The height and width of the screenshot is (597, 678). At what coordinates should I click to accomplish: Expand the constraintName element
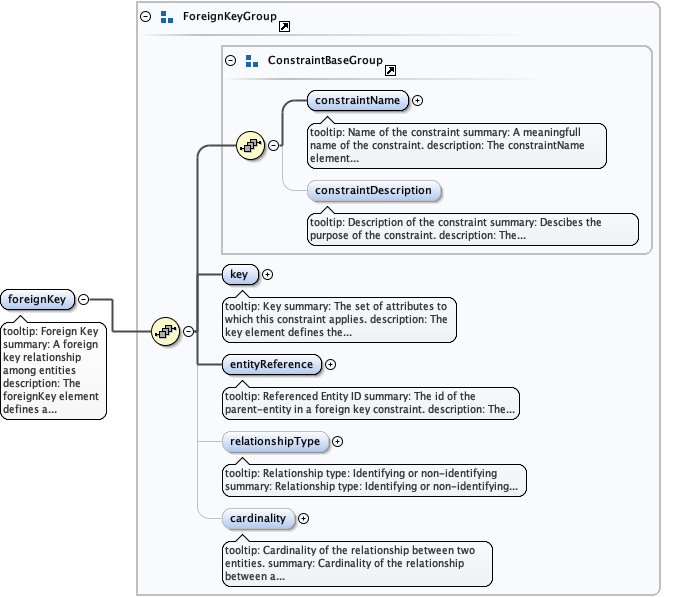(418, 100)
